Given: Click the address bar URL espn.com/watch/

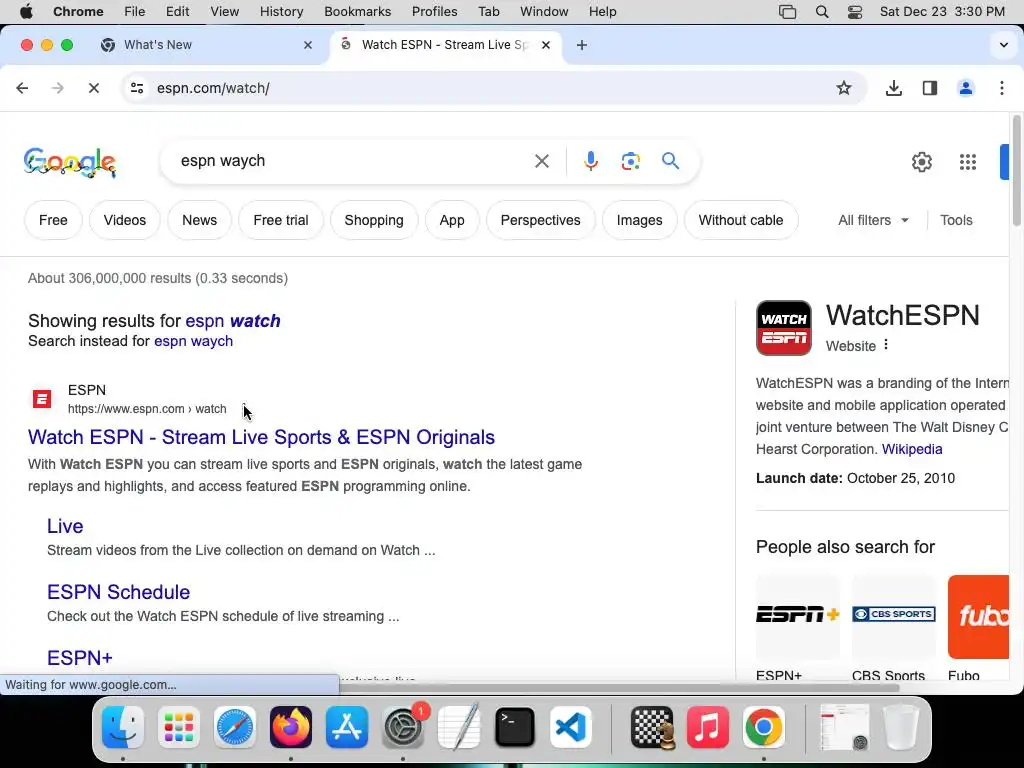Looking at the screenshot, I should [213, 88].
